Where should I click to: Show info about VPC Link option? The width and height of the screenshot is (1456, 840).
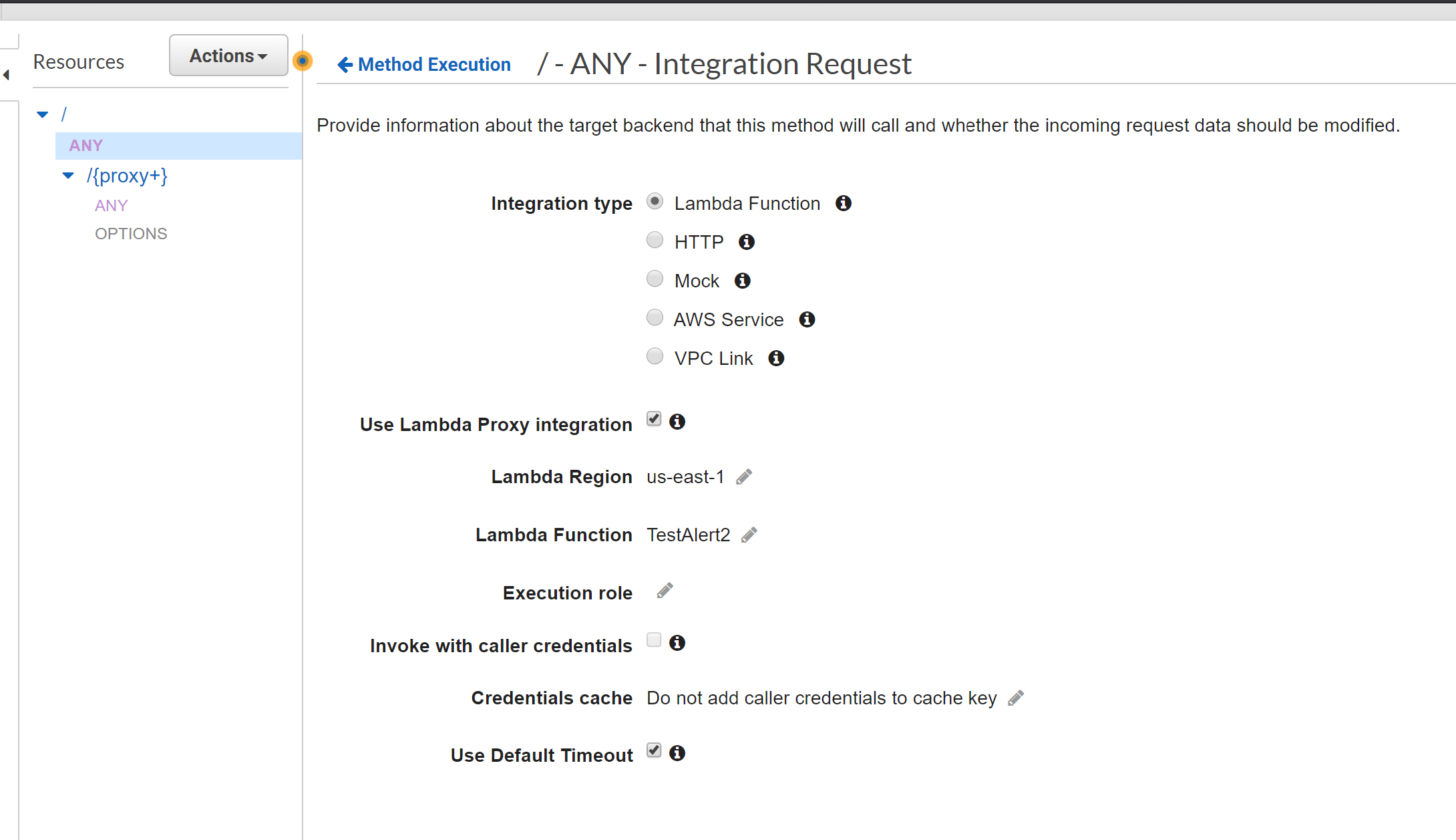[775, 358]
